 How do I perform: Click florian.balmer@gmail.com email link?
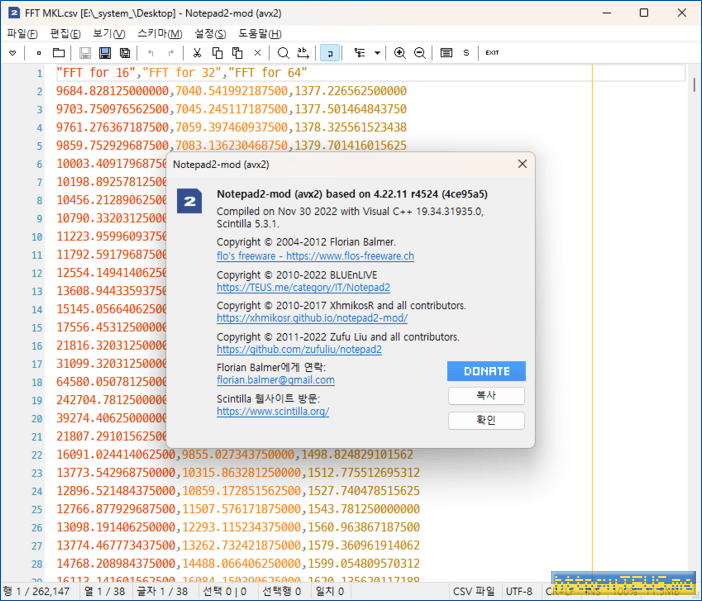point(275,380)
